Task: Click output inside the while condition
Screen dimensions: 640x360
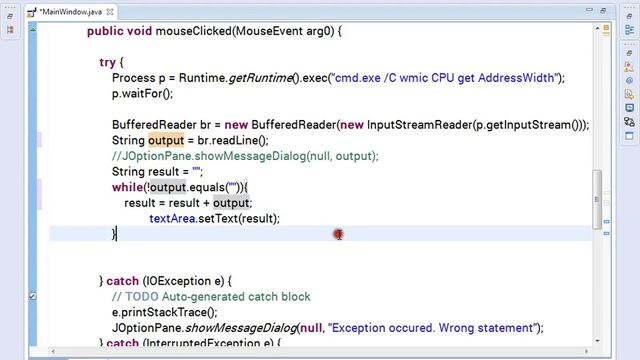Action: (168, 187)
